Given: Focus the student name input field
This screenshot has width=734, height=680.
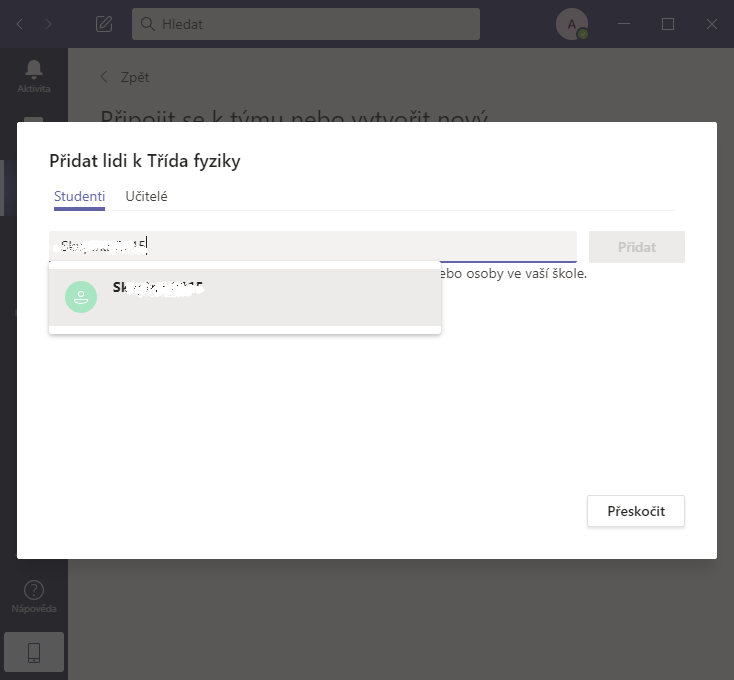Looking at the screenshot, I should pos(313,246).
